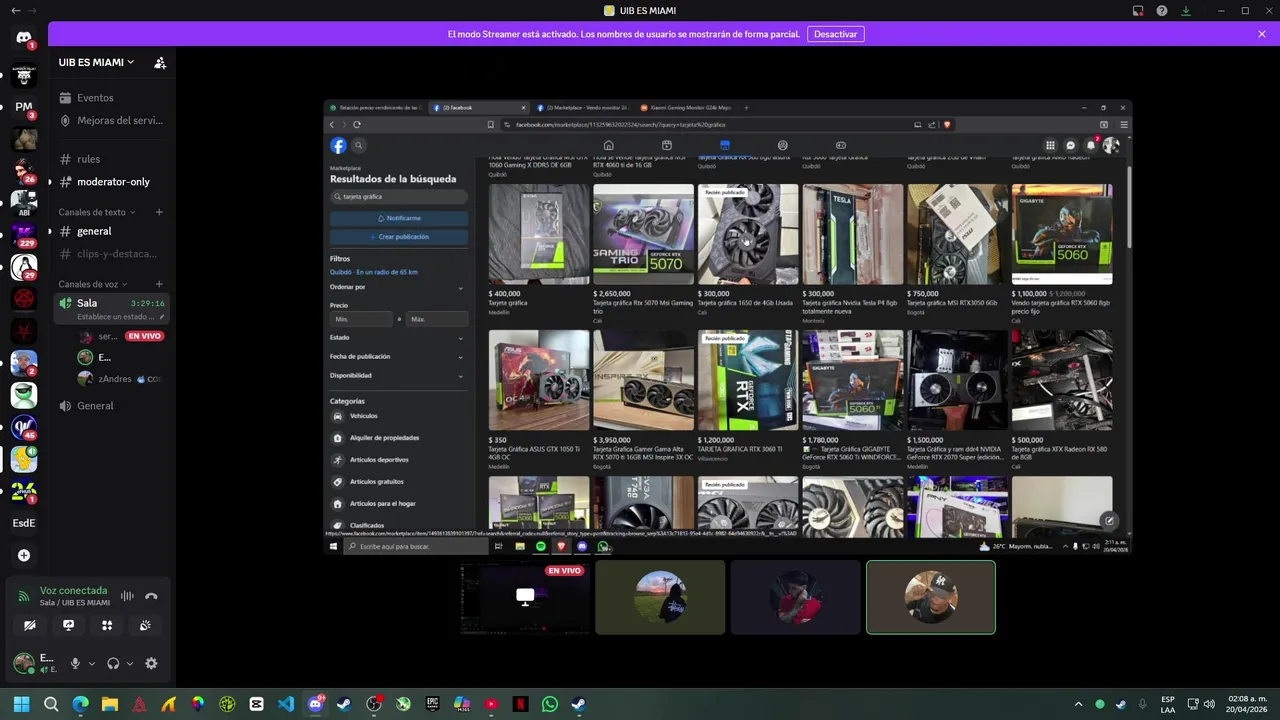Open Mejoras del servidor
Viewport: 1280px width, 720px height.
(110, 120)
